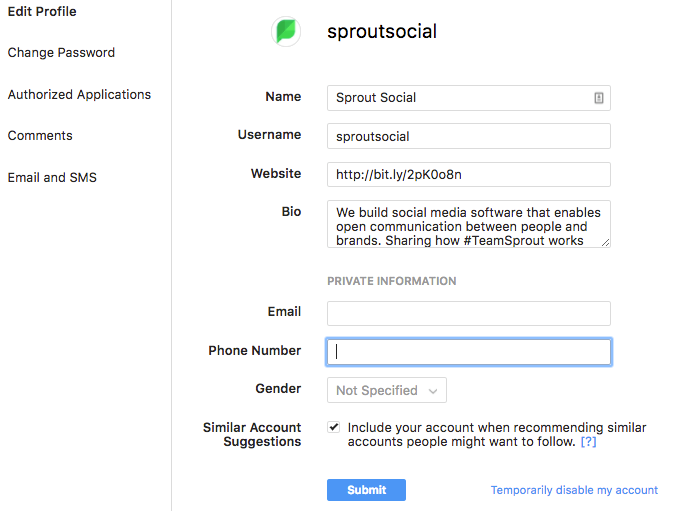Select Comments in the sidebar
The width and height of the screenshot is (689, 511).
pos(40,136)
